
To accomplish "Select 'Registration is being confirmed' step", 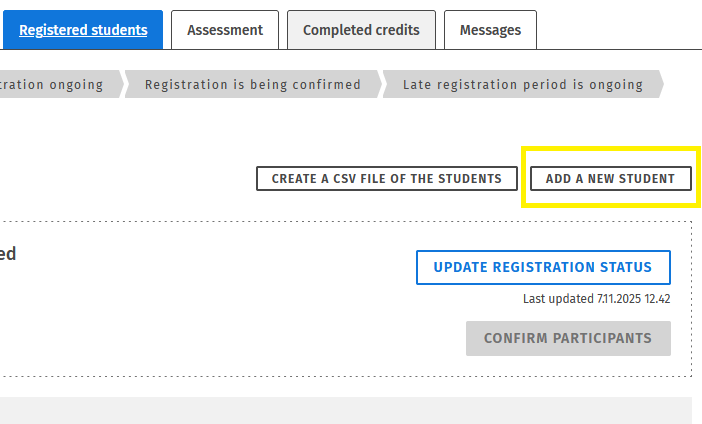I will tap(252, 85).
